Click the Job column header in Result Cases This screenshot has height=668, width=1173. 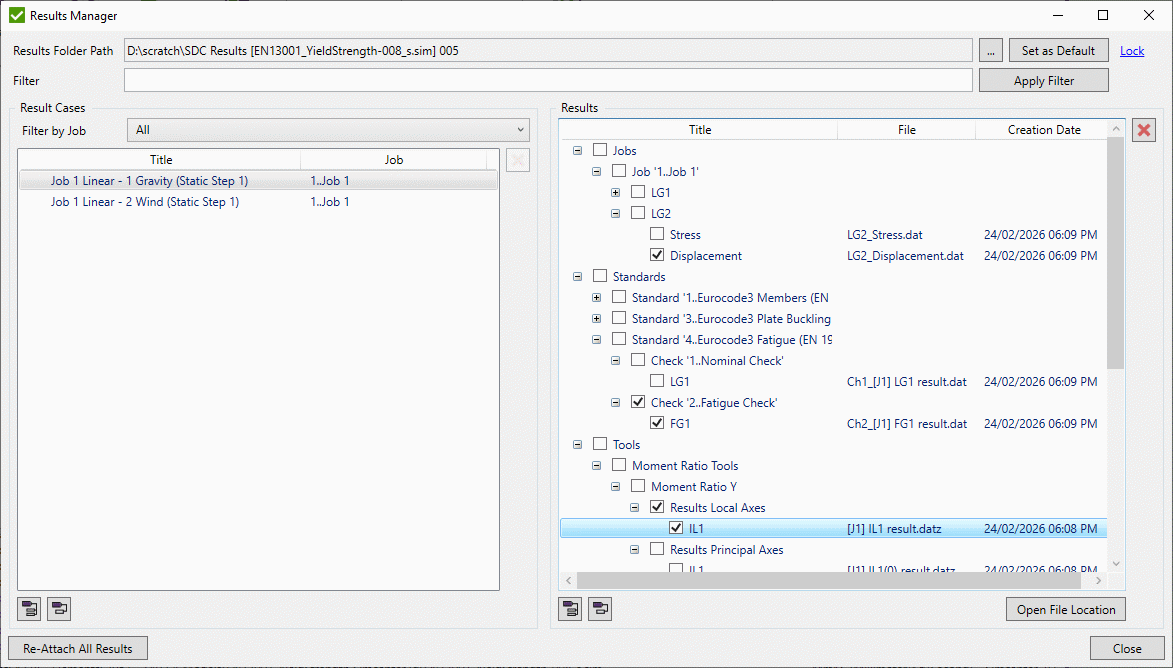(x=393, y=159)
